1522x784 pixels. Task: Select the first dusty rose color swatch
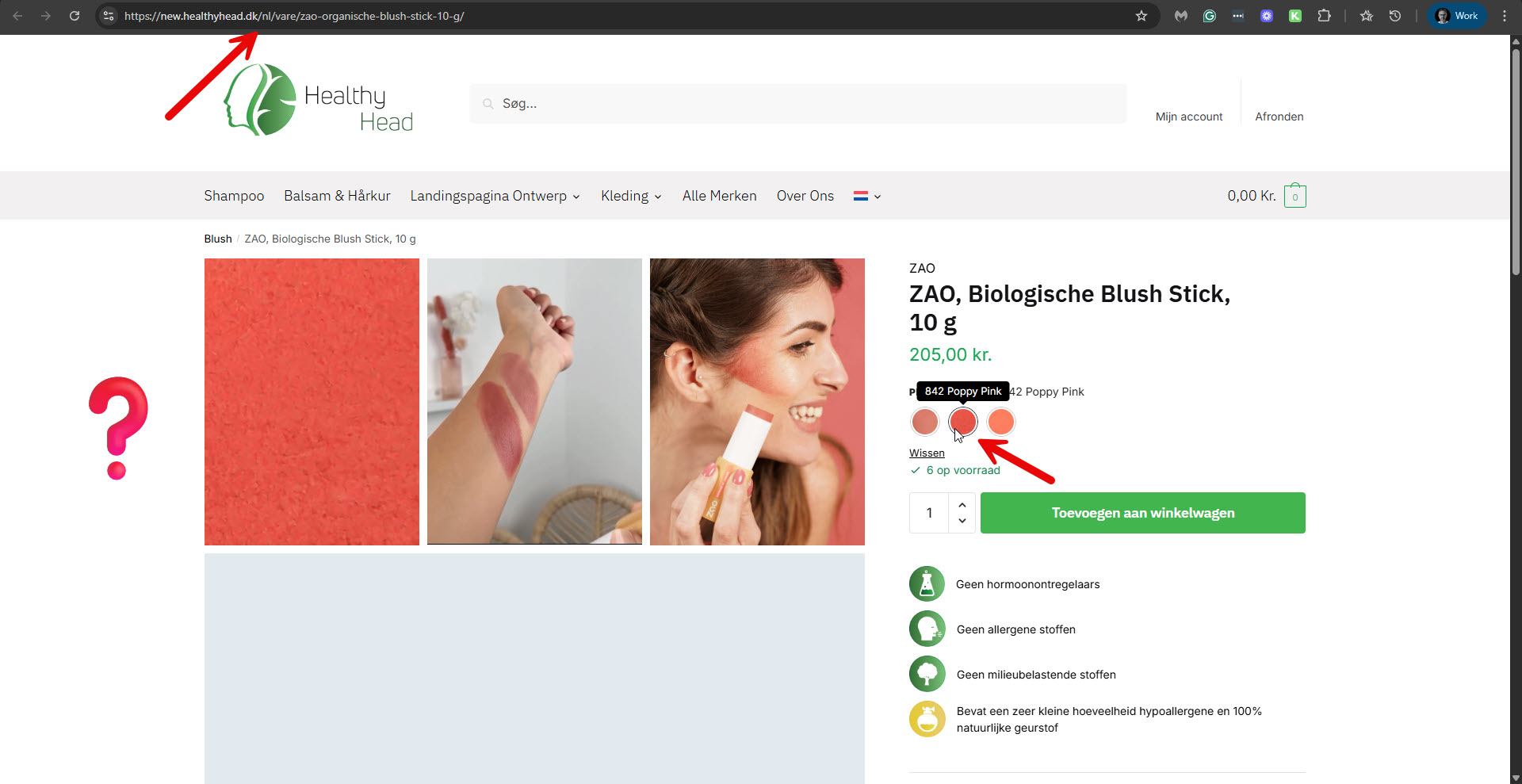coord(925,422)
